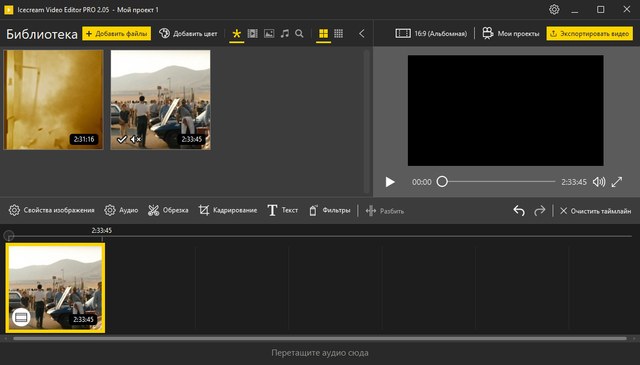640x365 pixels.
Task: Click the timeline horizontal scrollbar
Action: tap(320, 338)
